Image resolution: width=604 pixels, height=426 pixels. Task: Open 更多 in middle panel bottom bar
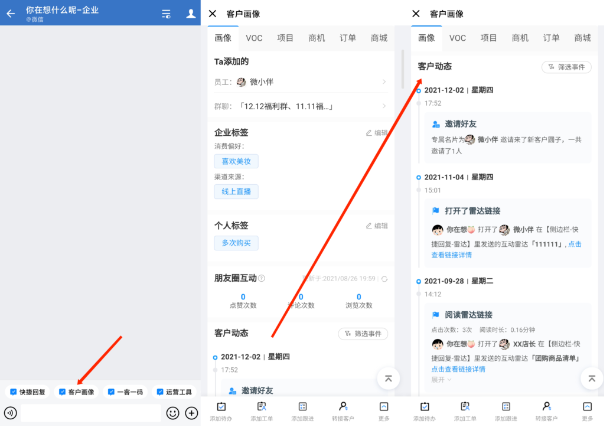click(384, 411)
